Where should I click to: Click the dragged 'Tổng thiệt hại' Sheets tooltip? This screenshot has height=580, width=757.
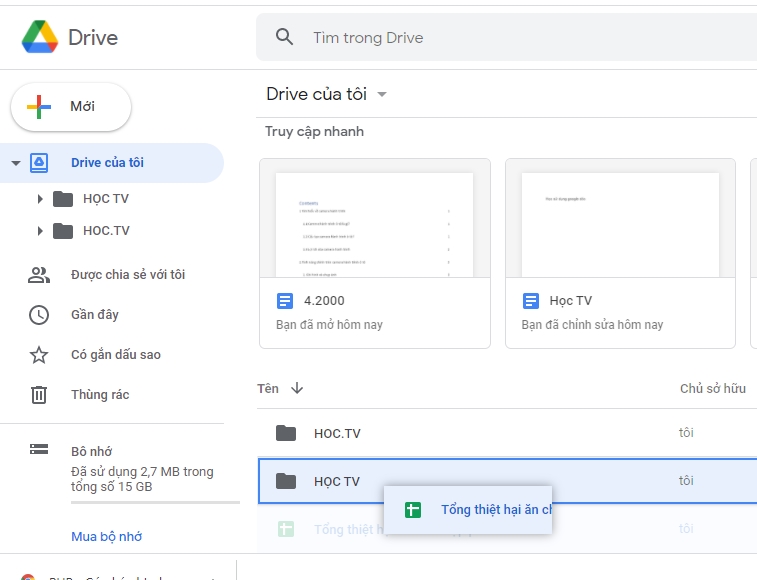468,510
